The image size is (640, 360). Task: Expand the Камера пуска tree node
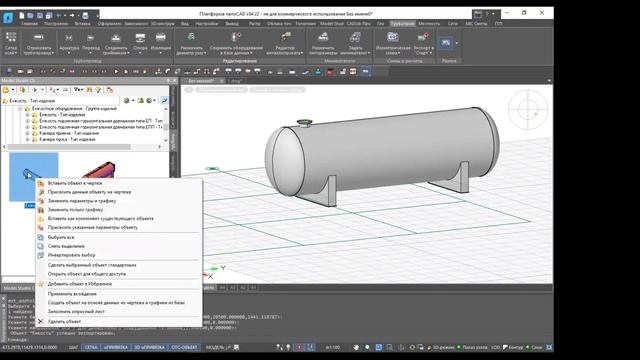coord(28,140)
